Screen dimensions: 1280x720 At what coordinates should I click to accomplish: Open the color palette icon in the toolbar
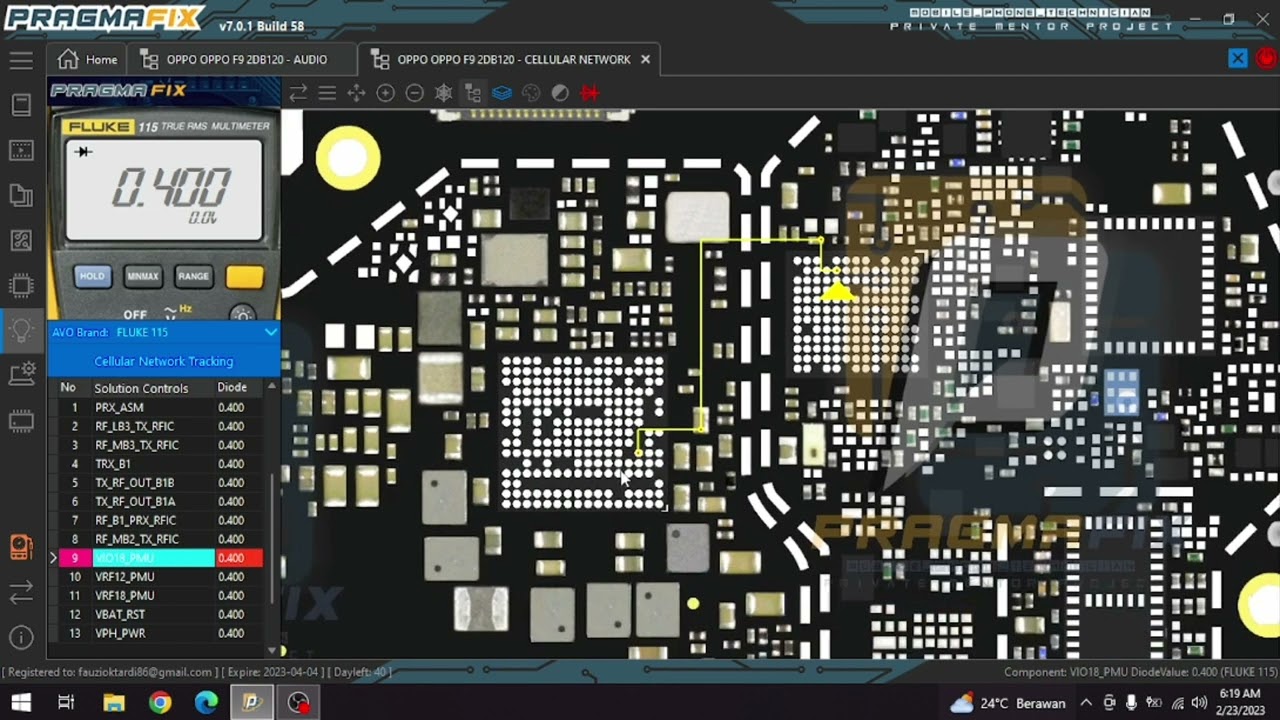click(531, 93)
